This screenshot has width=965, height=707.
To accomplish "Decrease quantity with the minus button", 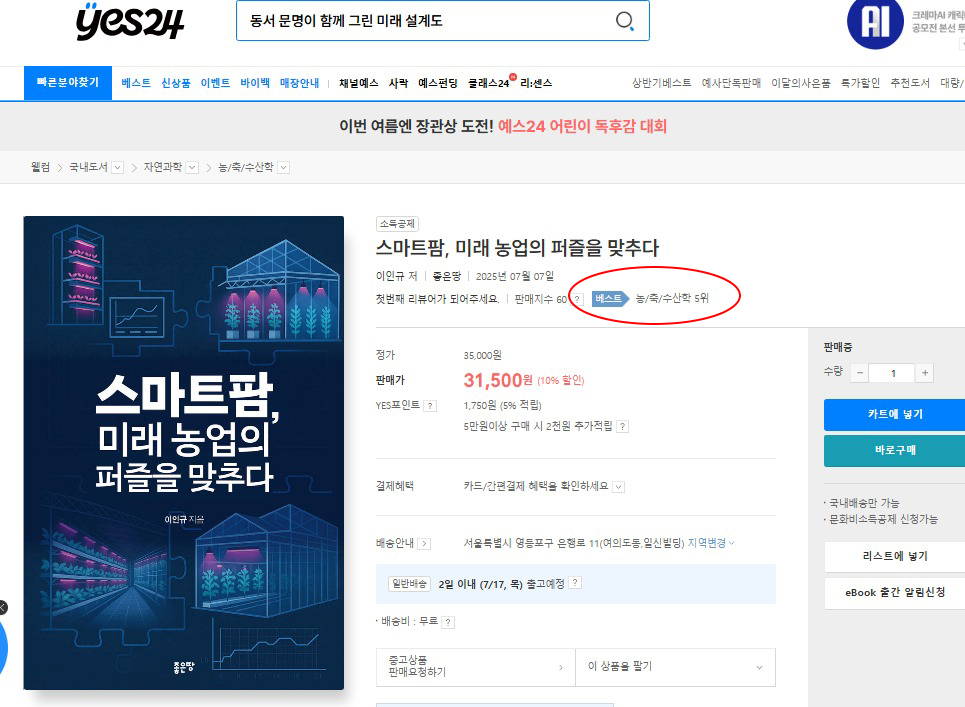I will coord(860,373).
